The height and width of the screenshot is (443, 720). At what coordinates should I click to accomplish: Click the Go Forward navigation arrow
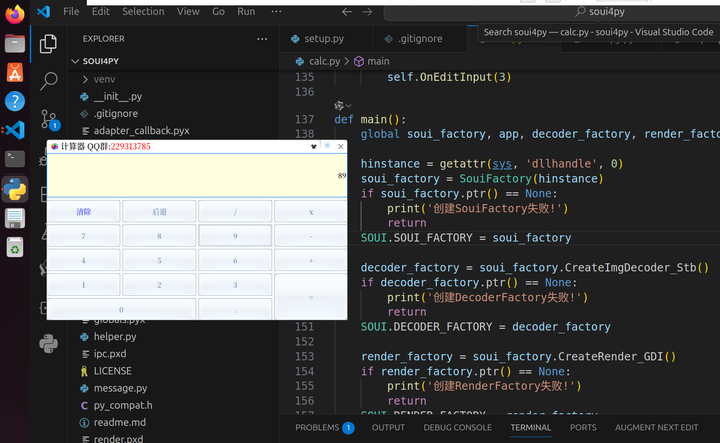(x=367, y=11)
